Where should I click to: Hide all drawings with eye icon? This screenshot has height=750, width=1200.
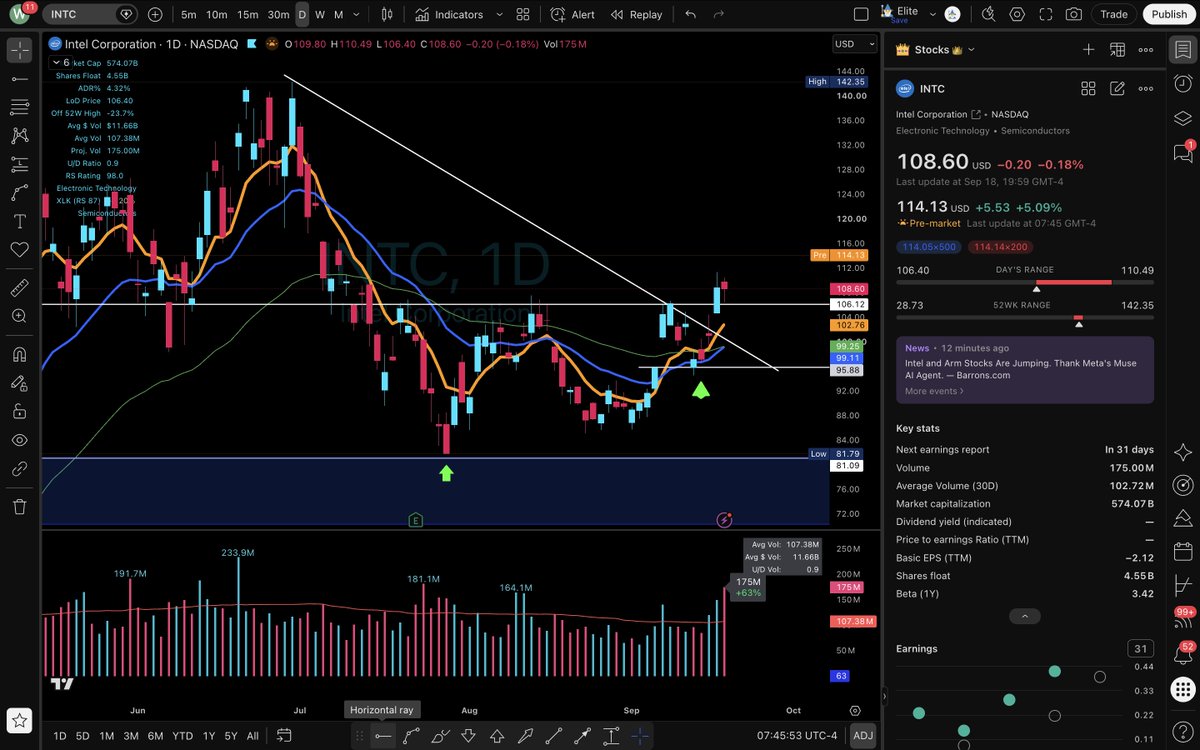[19, 440]
